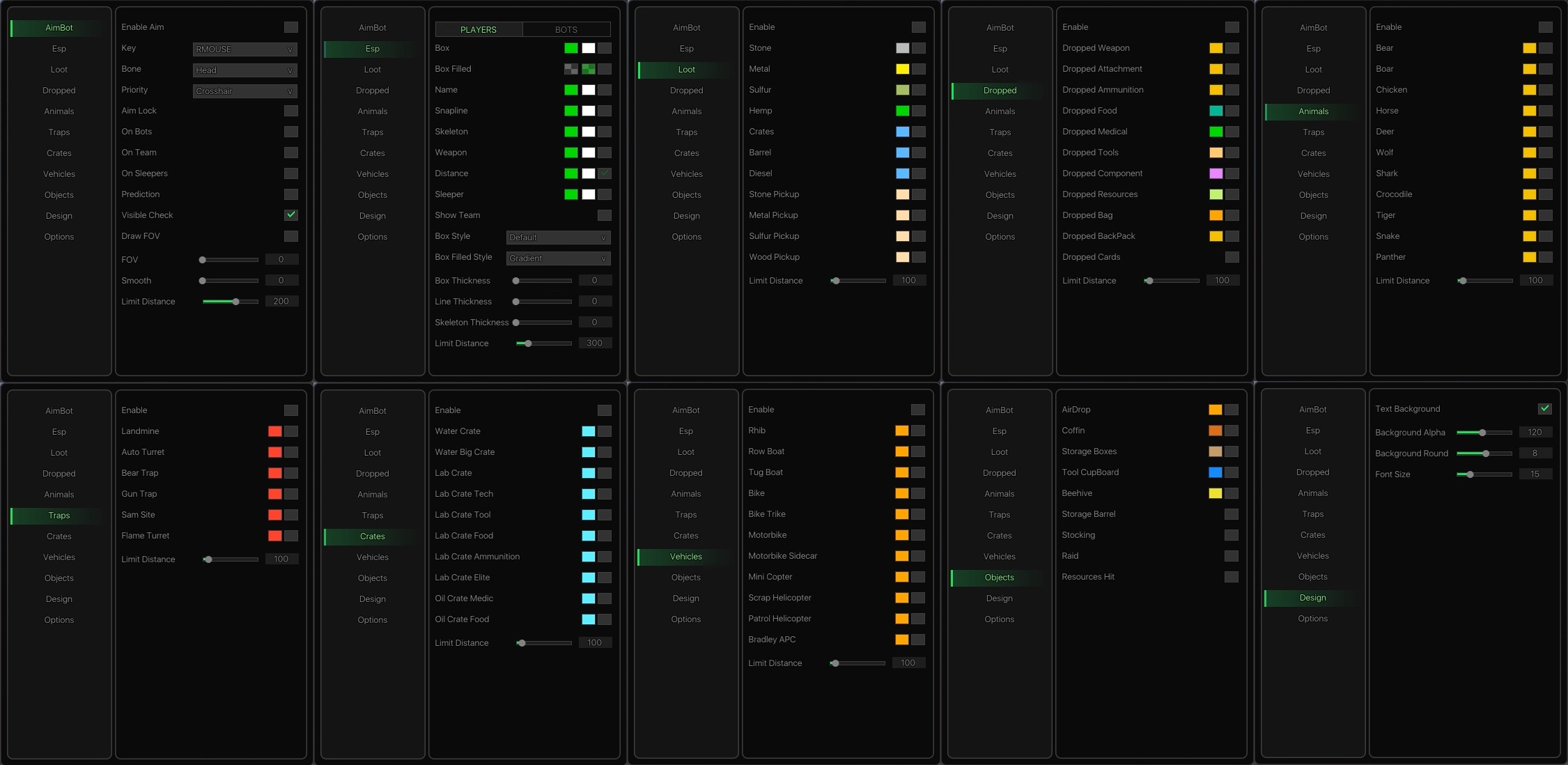Enable the Draw FOV checkbox

click(x=291, y=236)
